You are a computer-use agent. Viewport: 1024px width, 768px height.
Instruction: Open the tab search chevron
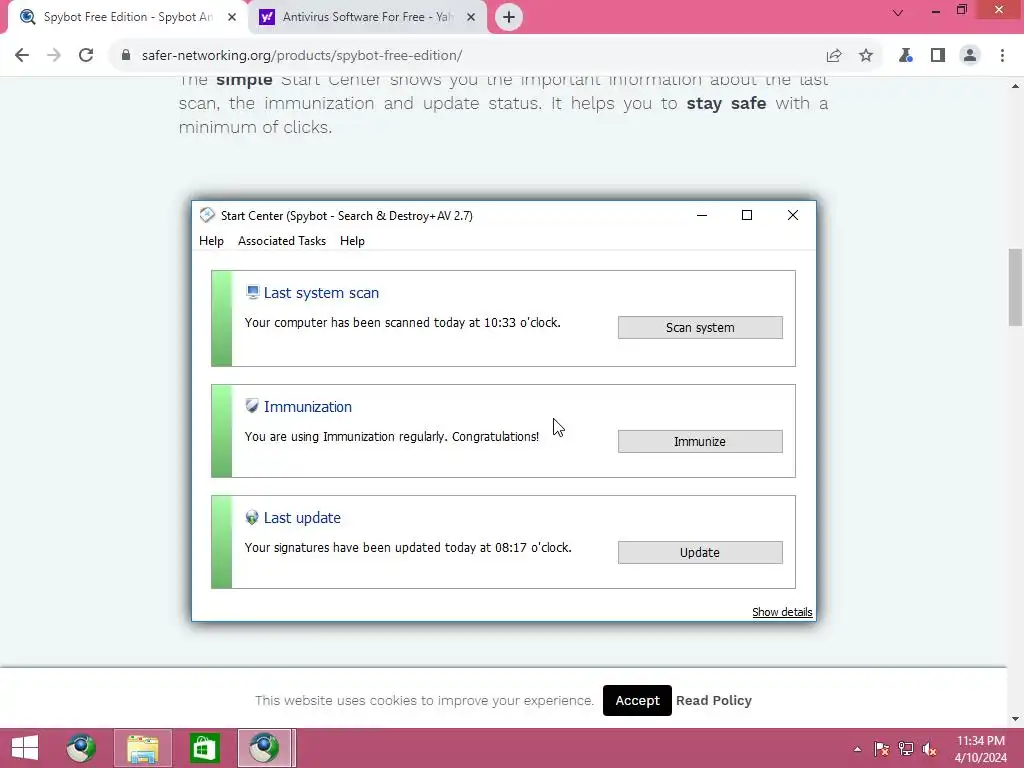[898, 12]
